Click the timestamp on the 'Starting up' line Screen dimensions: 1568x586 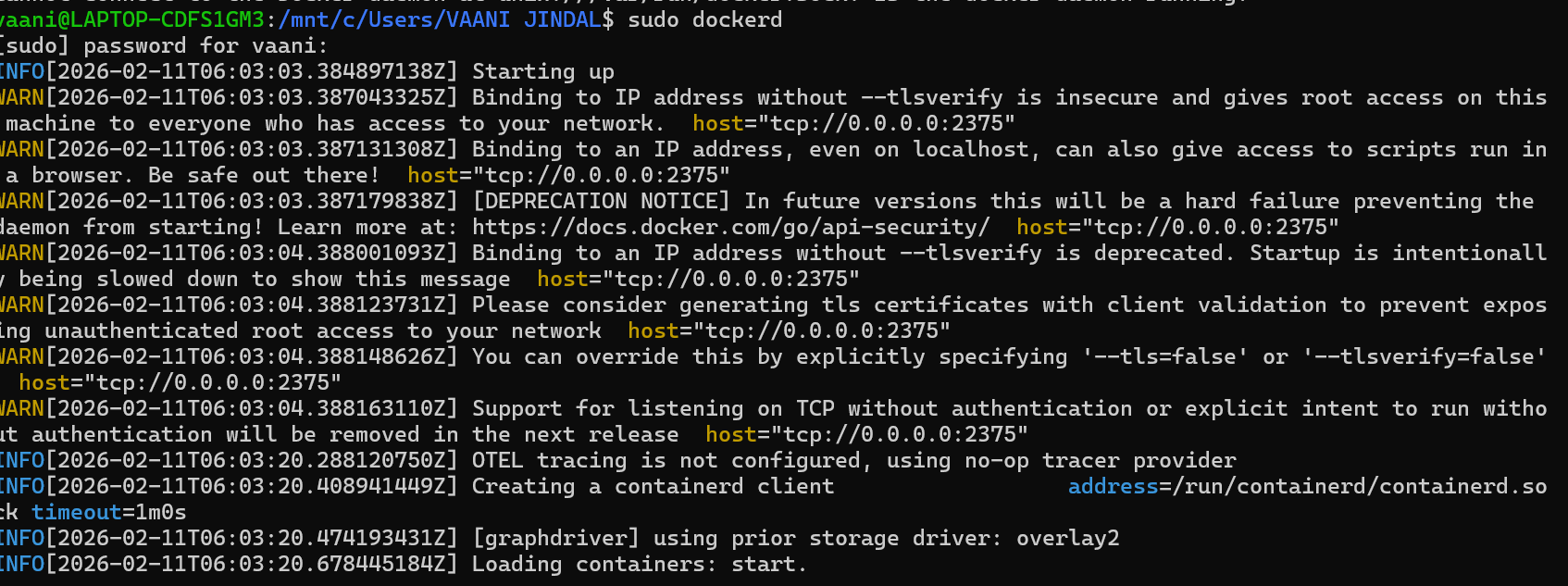click(251, 71)
